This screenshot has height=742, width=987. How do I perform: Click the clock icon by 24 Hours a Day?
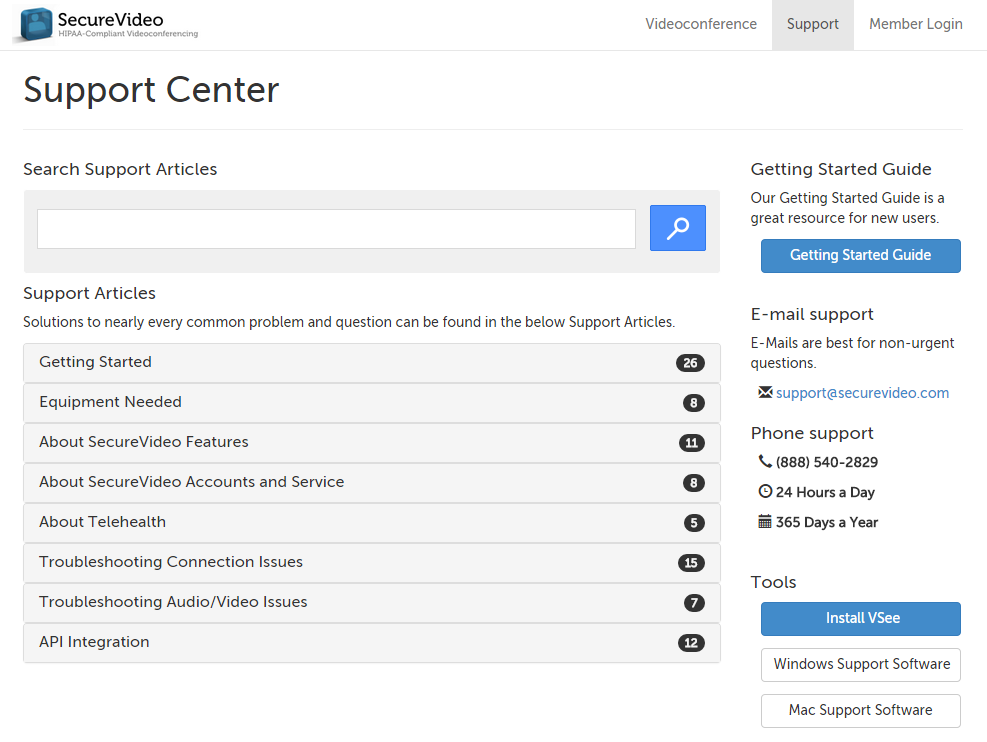click(765, 491)
